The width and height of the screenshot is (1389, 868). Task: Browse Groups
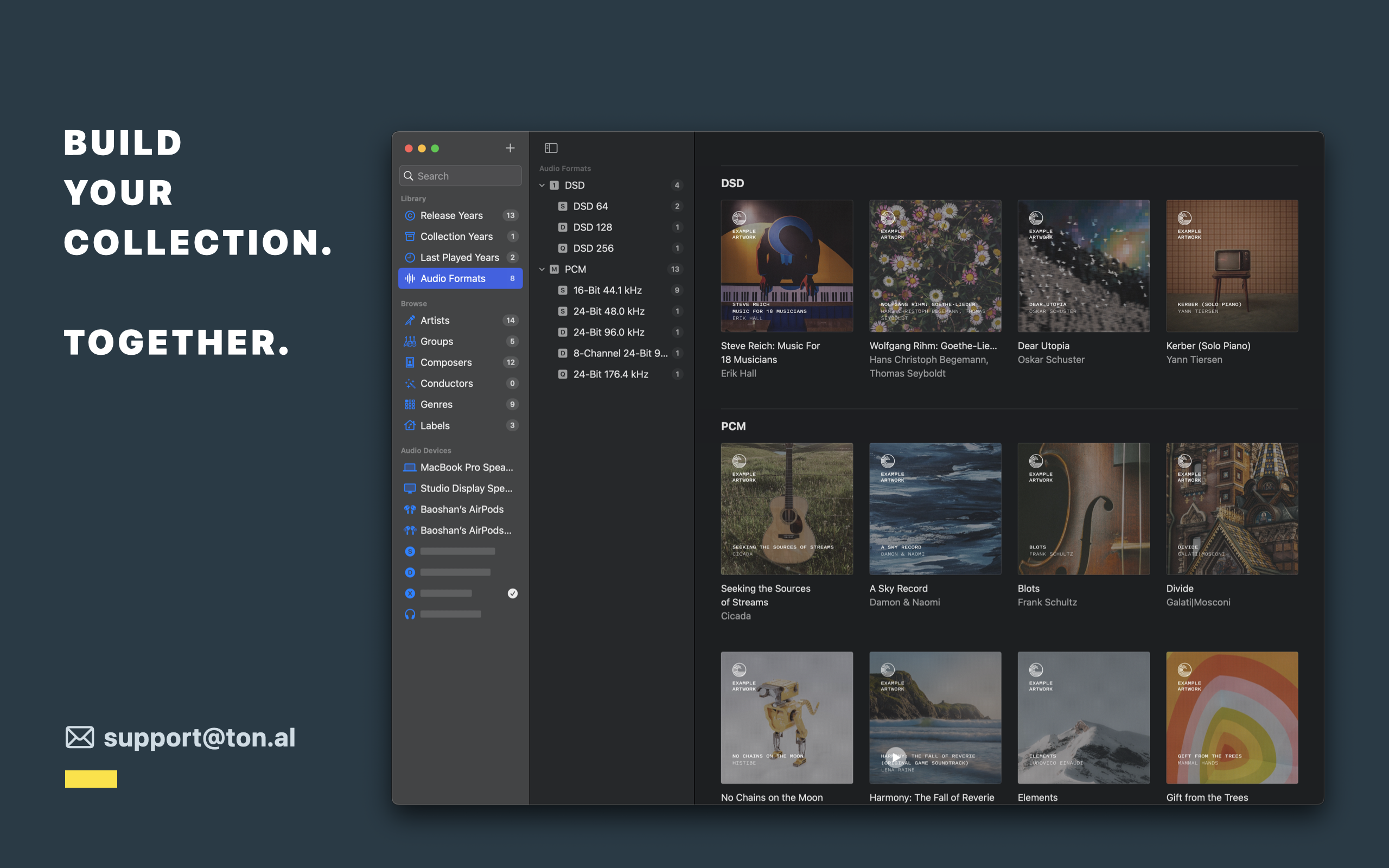point(460,342)
